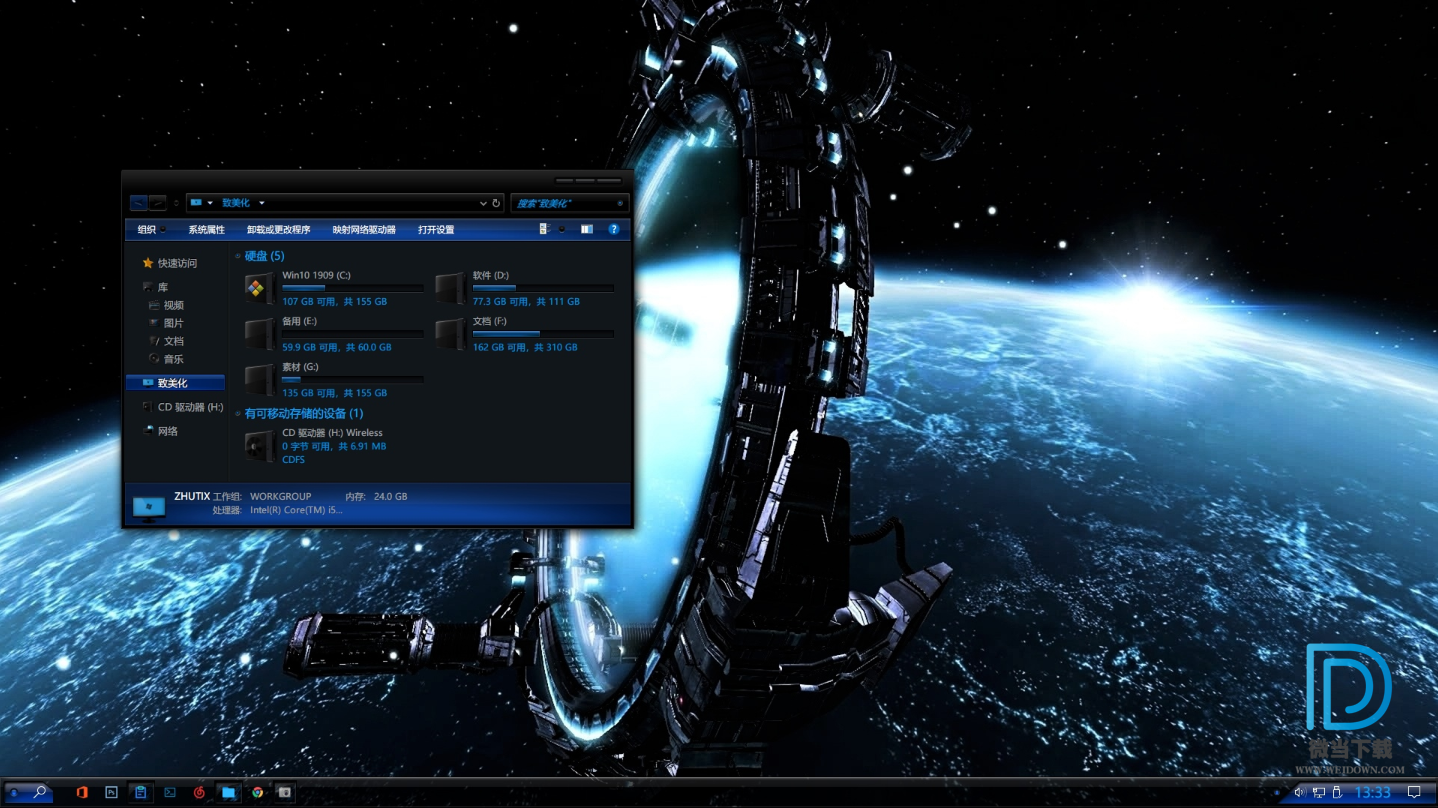Click the WORKGROUP value in the details pane
The width and height of the screenshot is (1438, 808).
point(280,496)
